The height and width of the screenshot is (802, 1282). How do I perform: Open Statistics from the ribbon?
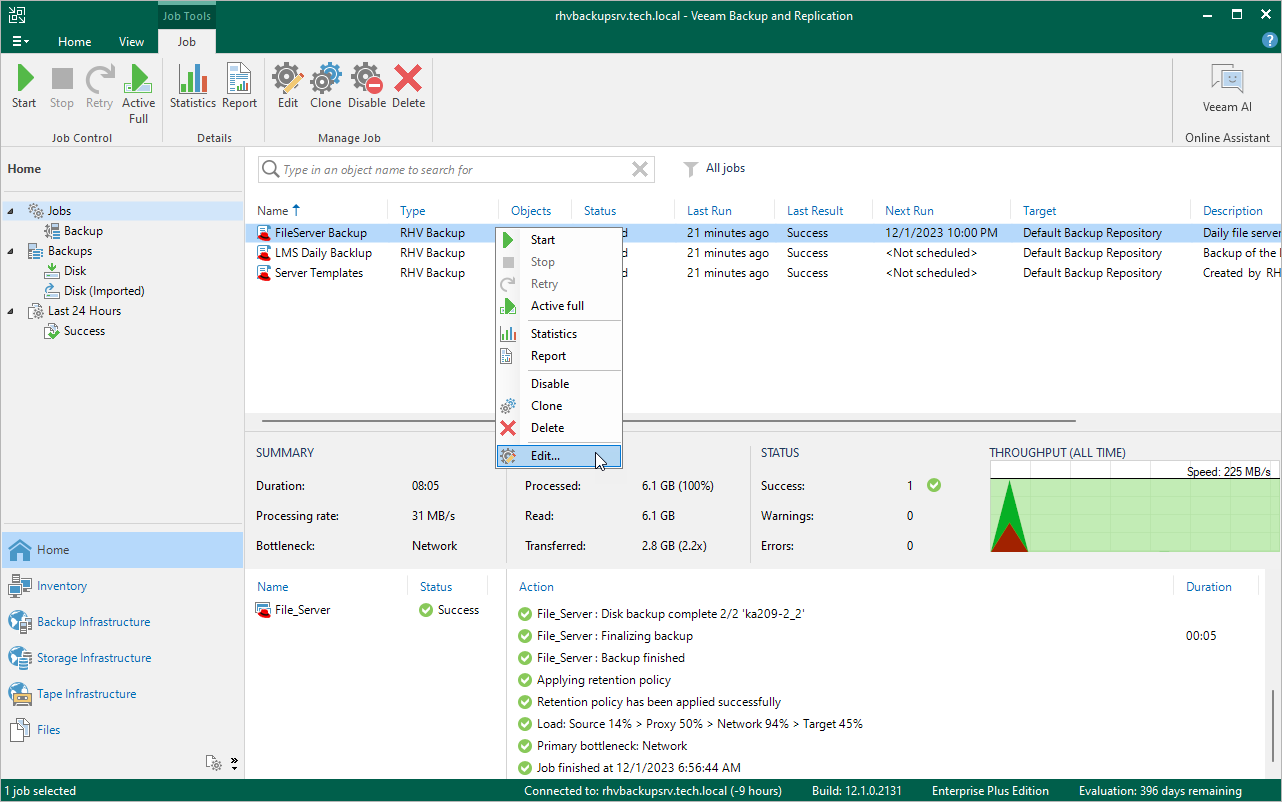193,86
